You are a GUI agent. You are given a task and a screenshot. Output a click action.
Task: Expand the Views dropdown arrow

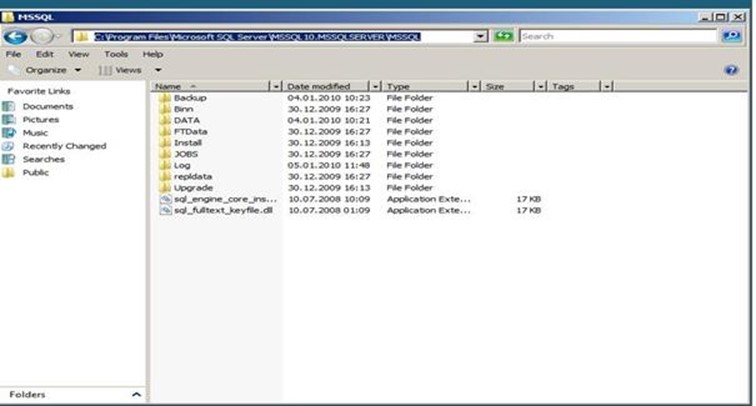(x=158, y=70)
